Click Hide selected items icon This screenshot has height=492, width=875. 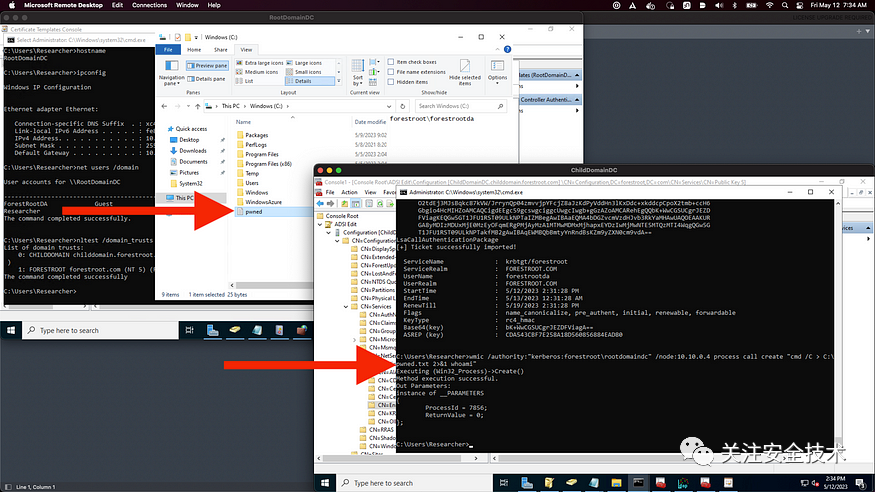464,72
